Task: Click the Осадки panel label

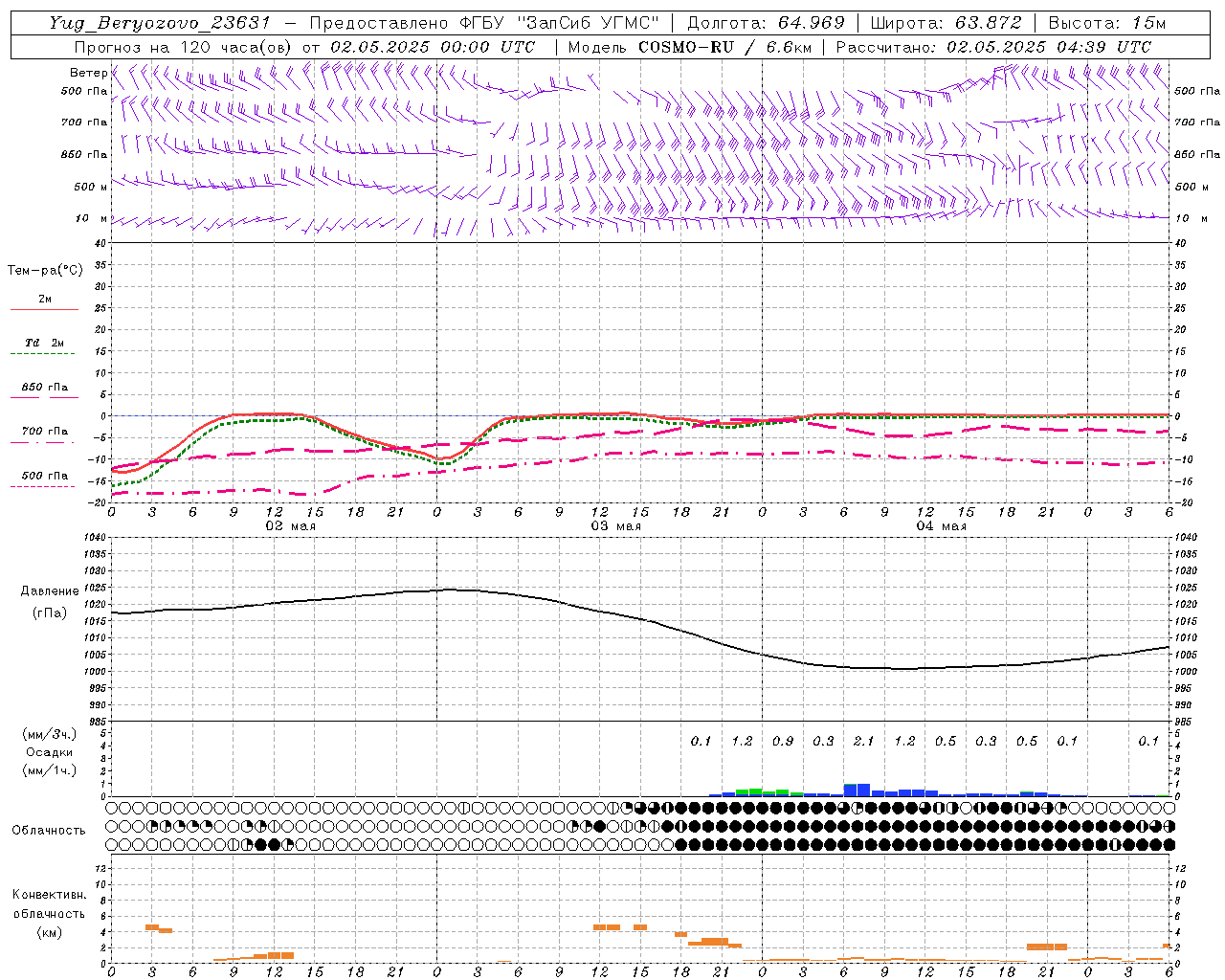Action: (49, 752)
